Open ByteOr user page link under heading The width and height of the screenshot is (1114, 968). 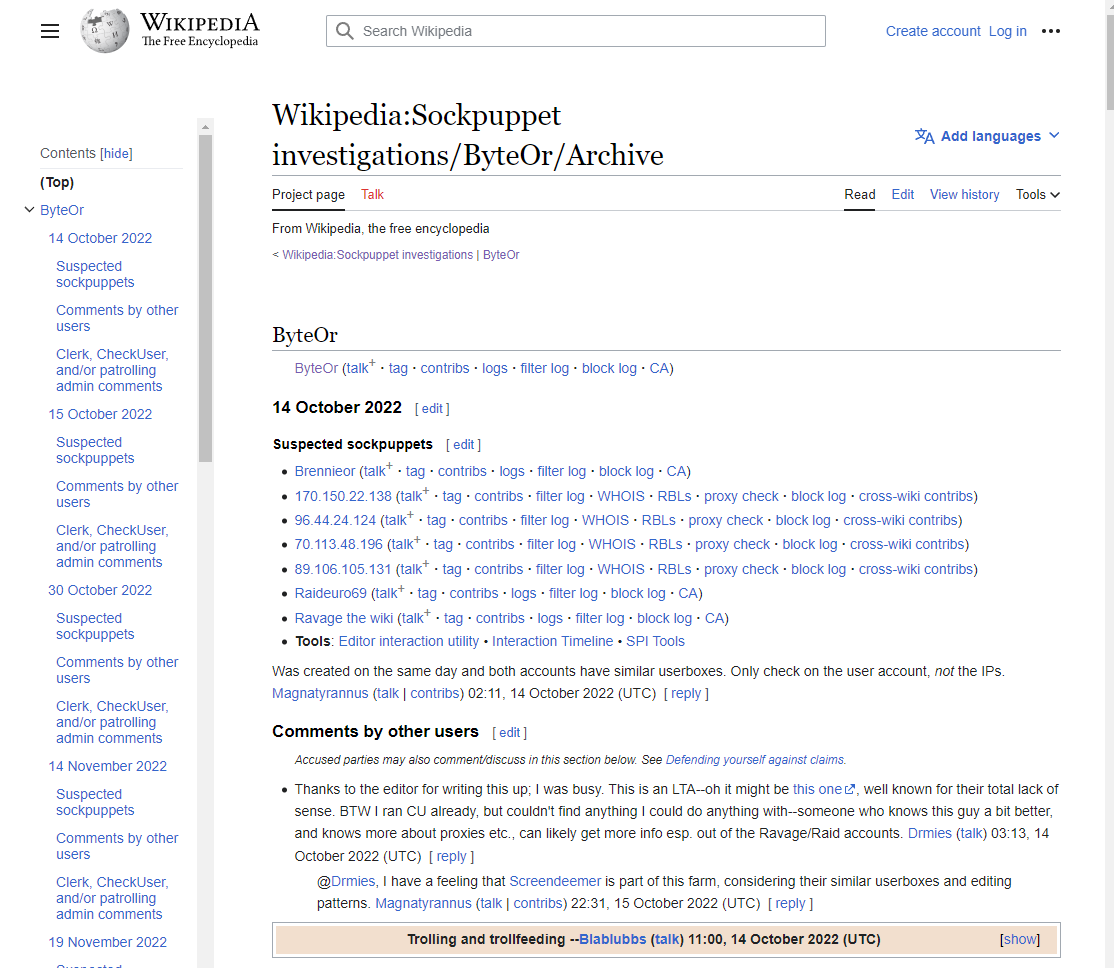(x=316, y=368)
